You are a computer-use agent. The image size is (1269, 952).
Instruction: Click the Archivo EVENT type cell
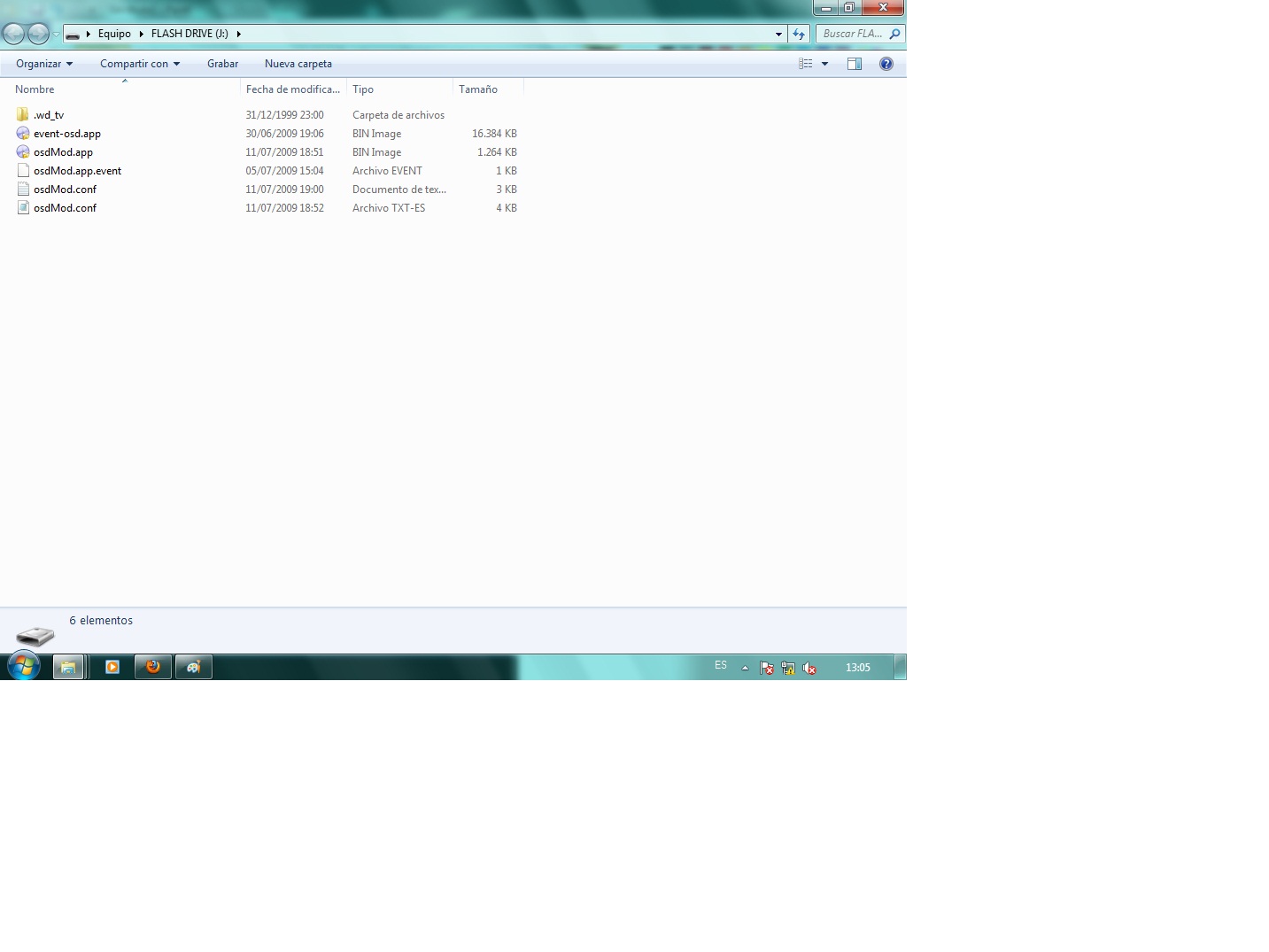point(387,171)
